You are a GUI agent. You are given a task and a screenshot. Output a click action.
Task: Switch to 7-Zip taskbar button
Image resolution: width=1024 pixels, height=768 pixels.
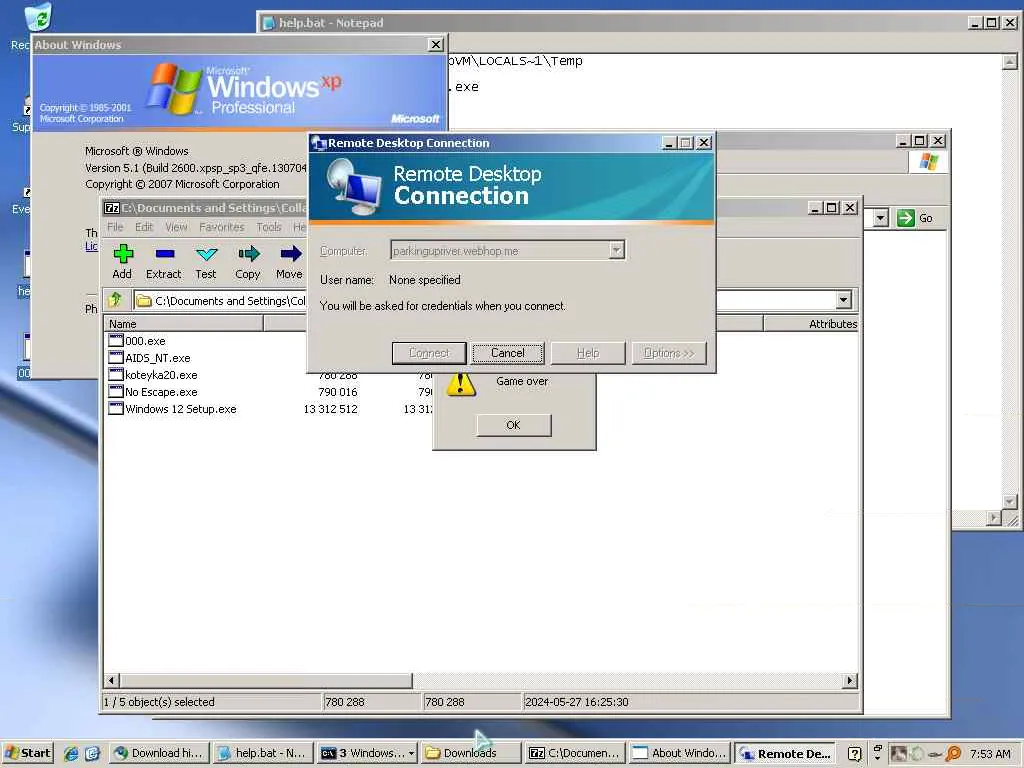click(x=575, y=753)
